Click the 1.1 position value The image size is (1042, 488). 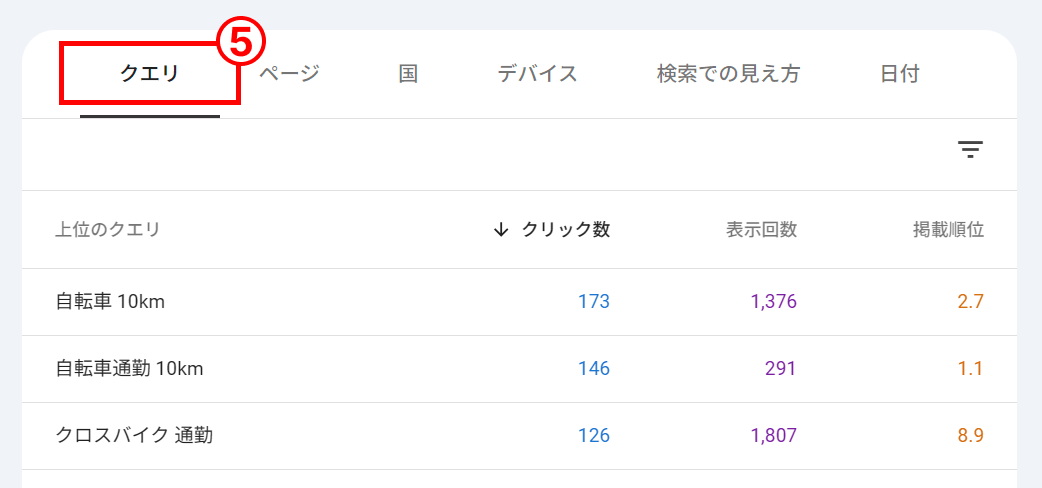tap(970, 368)
